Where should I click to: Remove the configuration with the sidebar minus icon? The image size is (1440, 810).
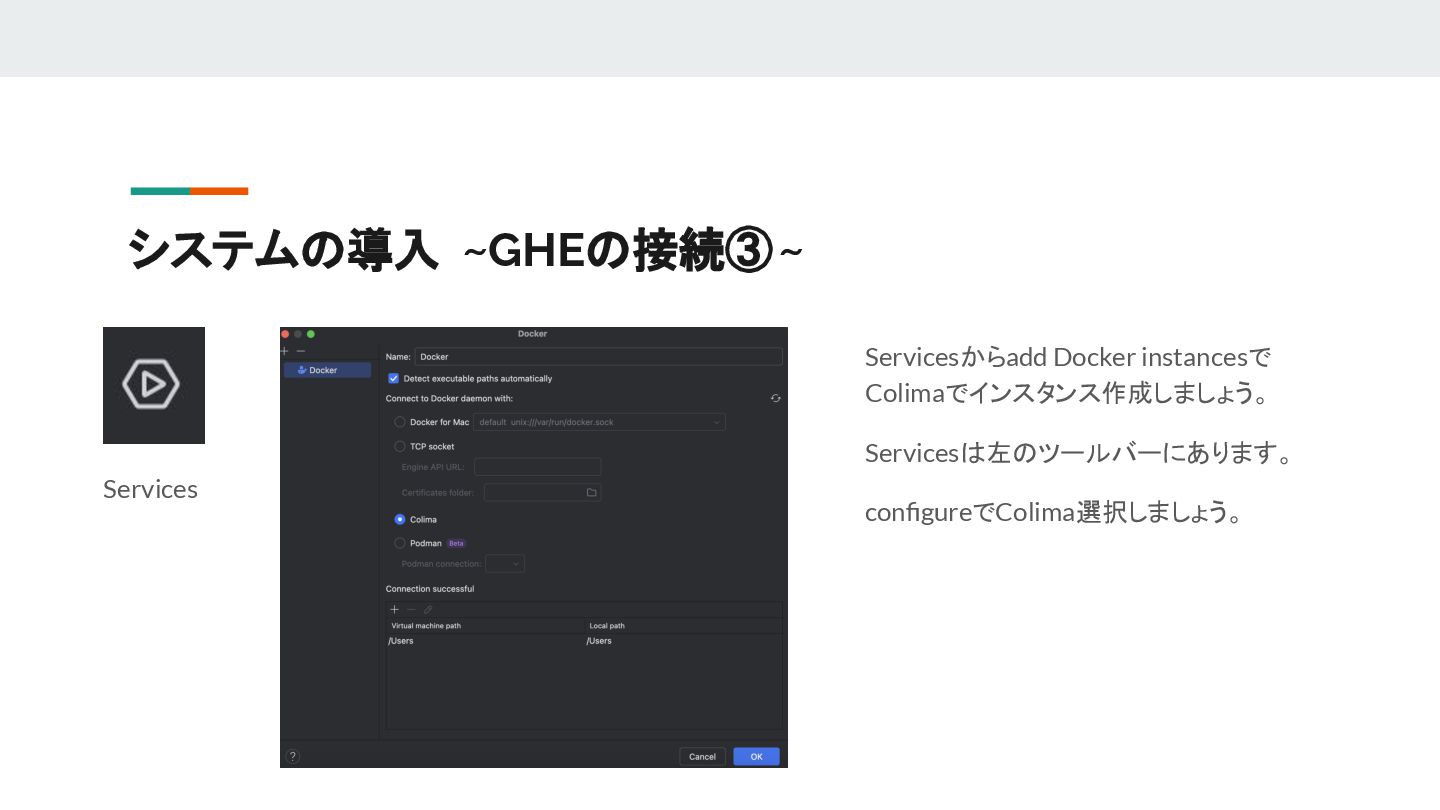tap(301, 351)
